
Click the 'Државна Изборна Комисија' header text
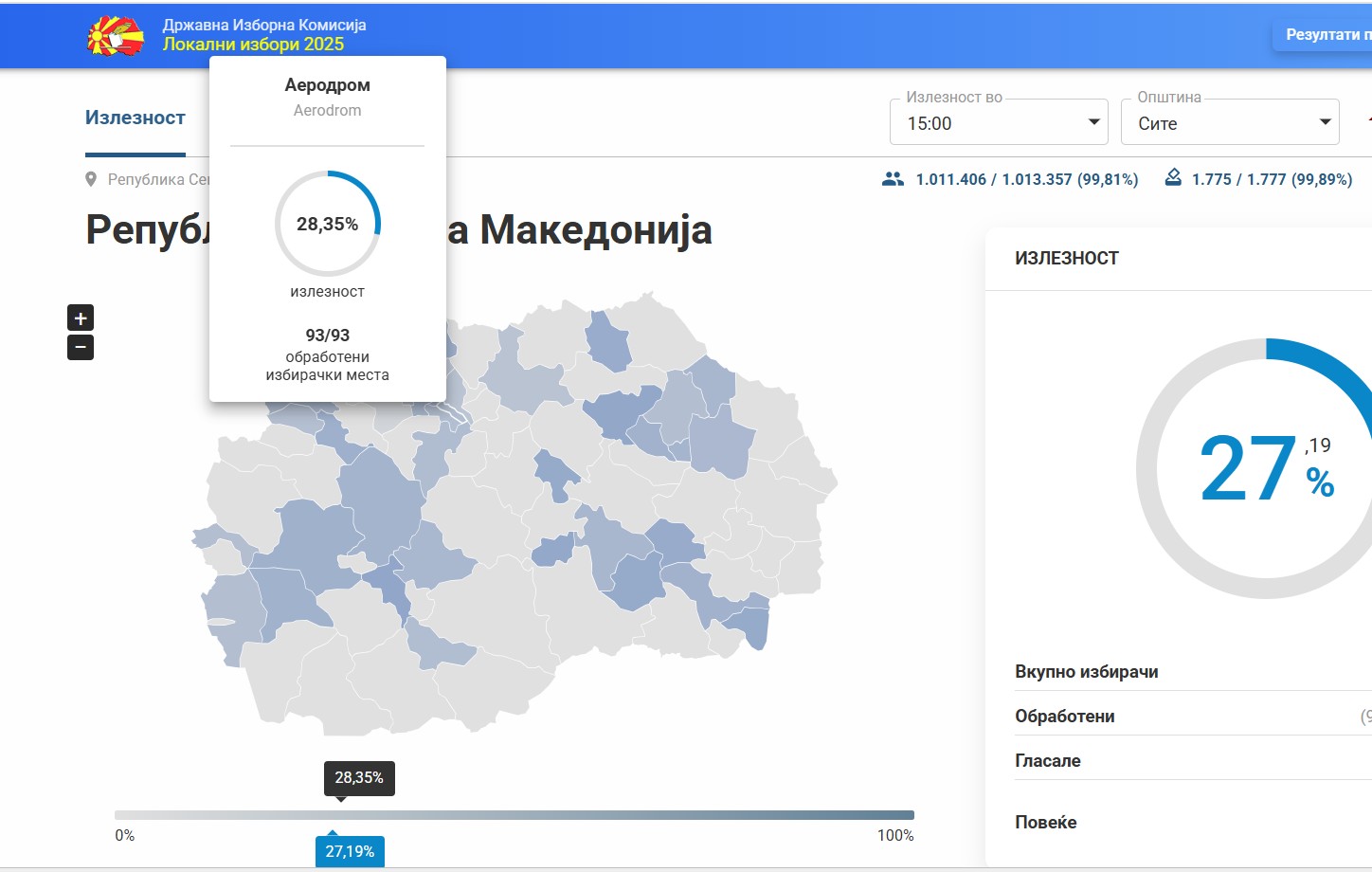(264, 25)
